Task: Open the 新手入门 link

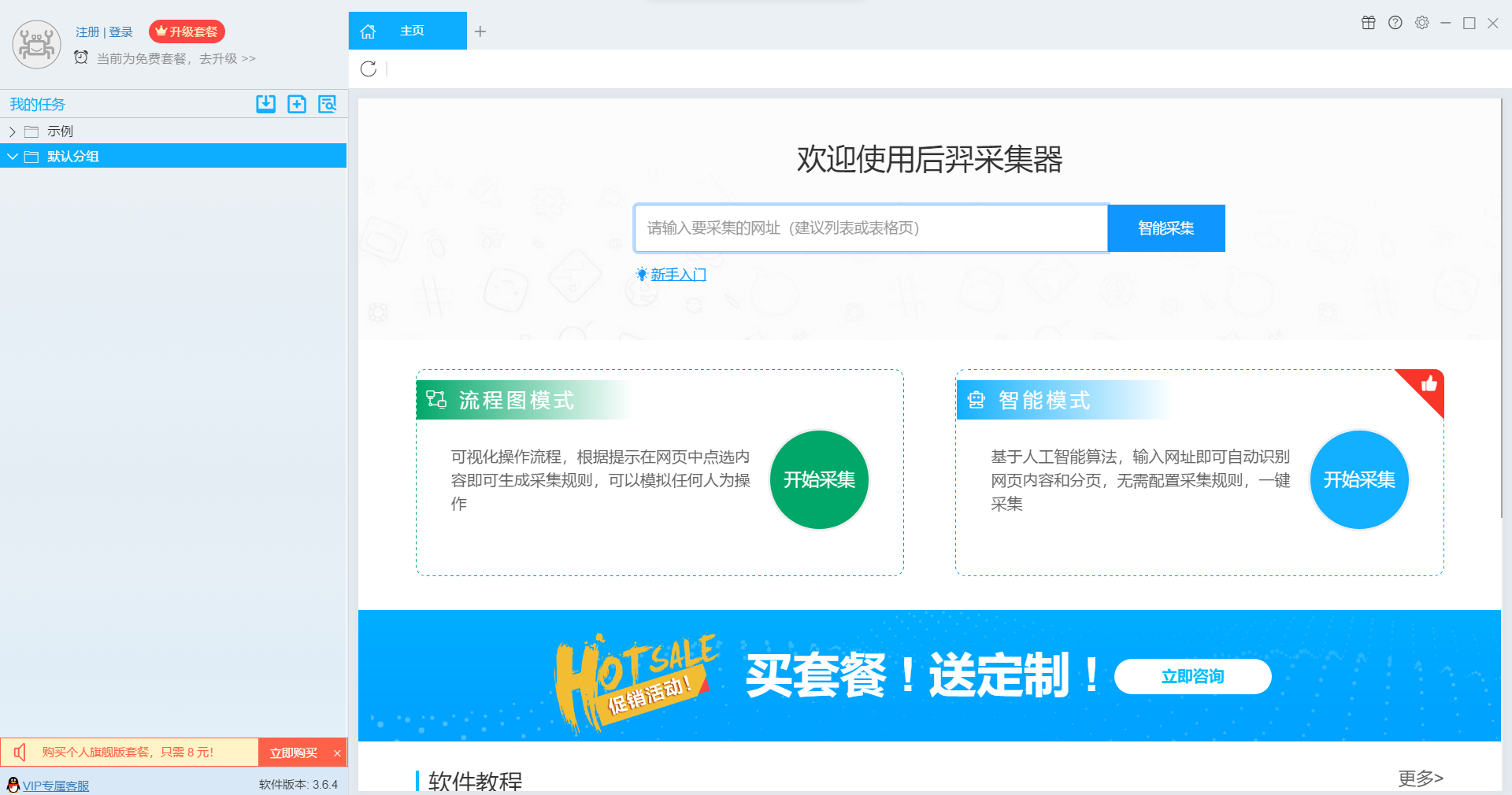Action: click(678, 275)
